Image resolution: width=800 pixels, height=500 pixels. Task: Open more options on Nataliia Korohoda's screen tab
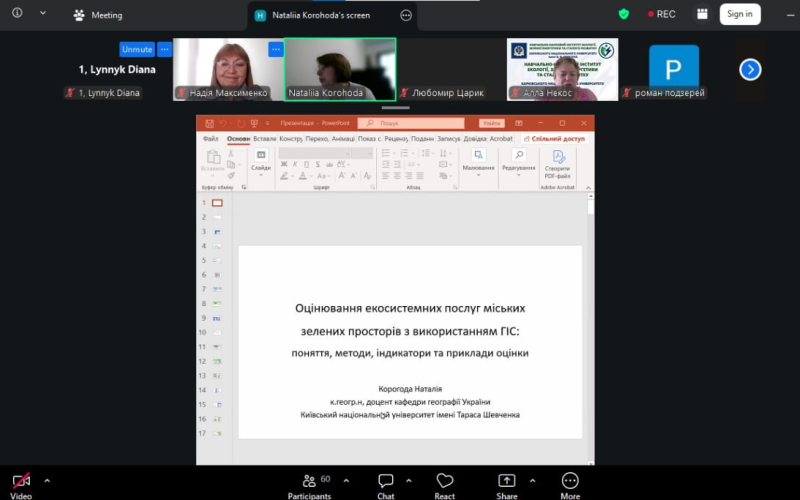point(406,15)
